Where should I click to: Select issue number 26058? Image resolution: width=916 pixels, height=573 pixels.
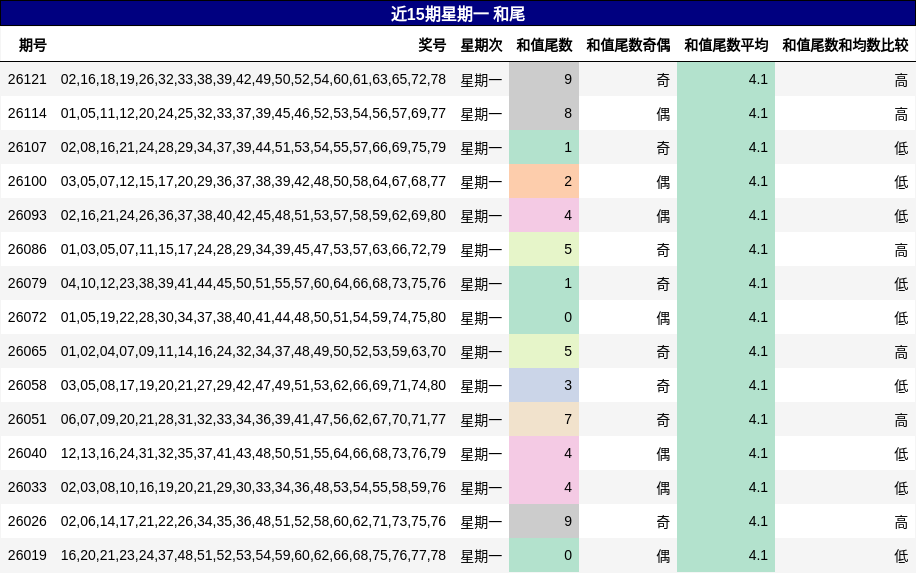tap(27, 385)
